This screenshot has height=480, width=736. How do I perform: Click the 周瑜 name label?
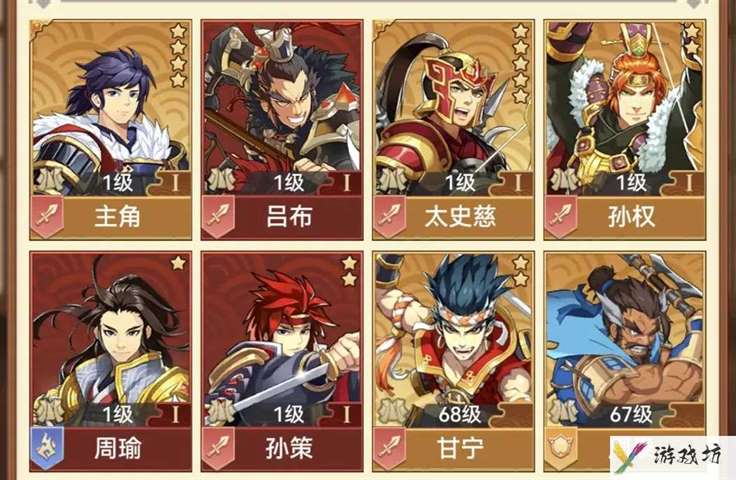coord(118,448)
